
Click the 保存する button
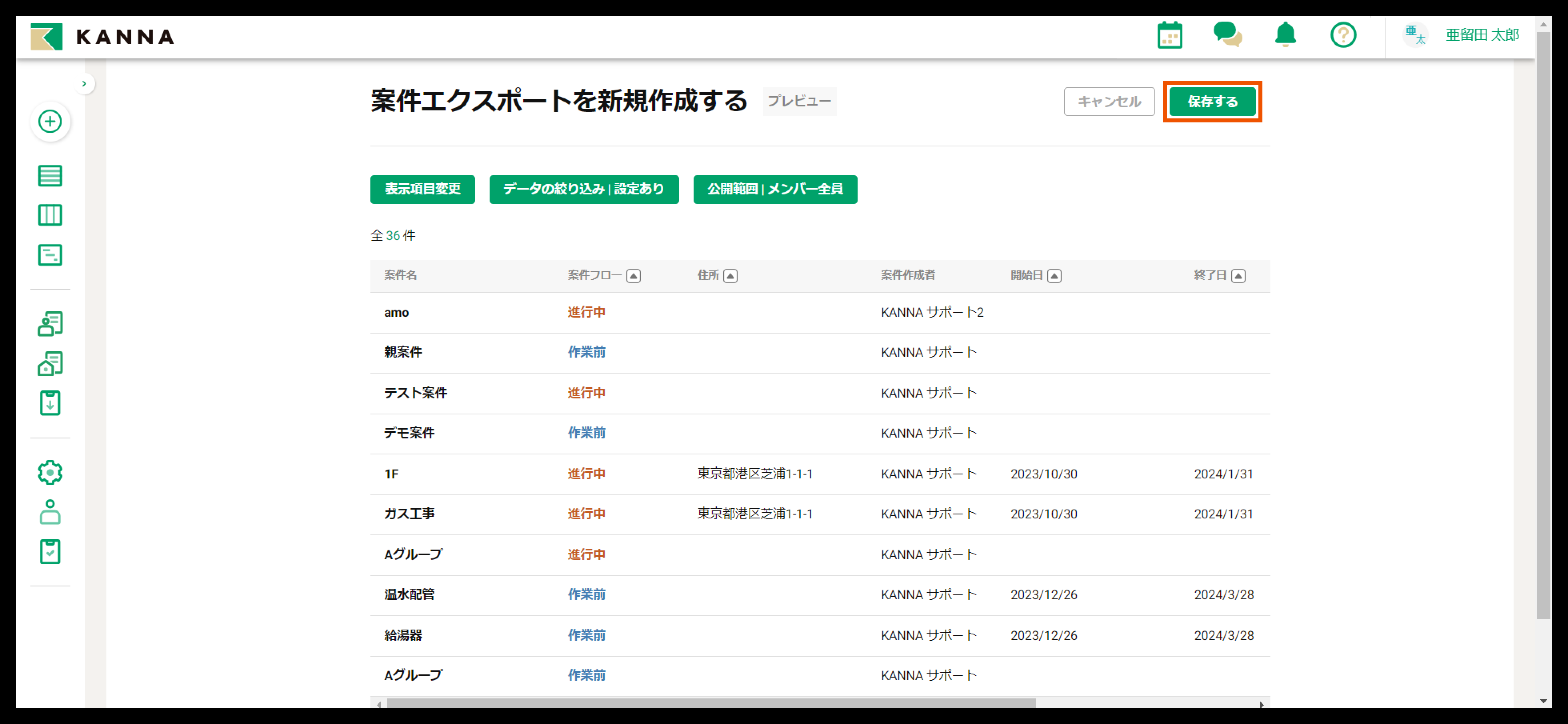point(1212,102)
